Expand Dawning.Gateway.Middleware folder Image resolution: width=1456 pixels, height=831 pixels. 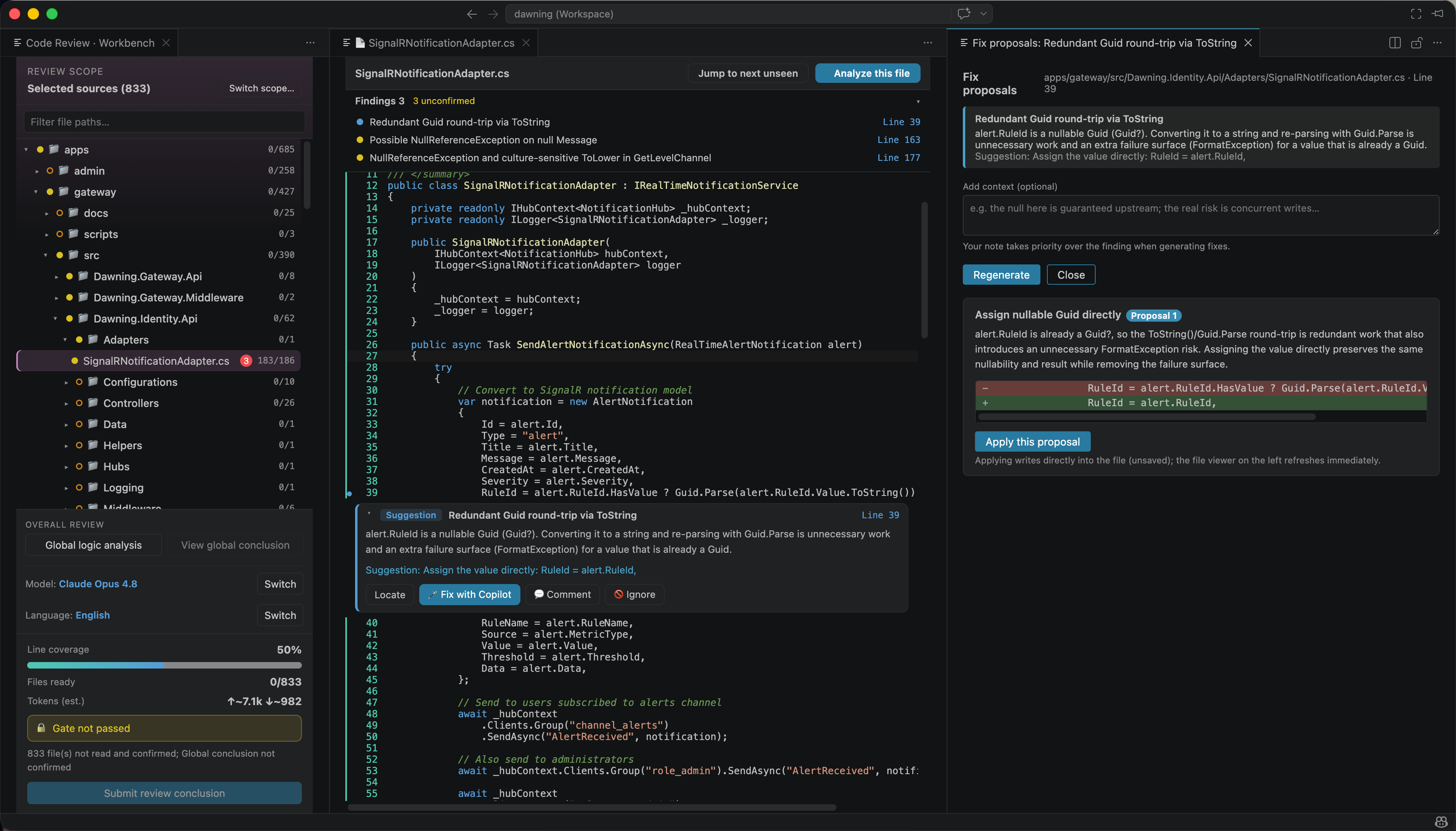pos(56,297)
